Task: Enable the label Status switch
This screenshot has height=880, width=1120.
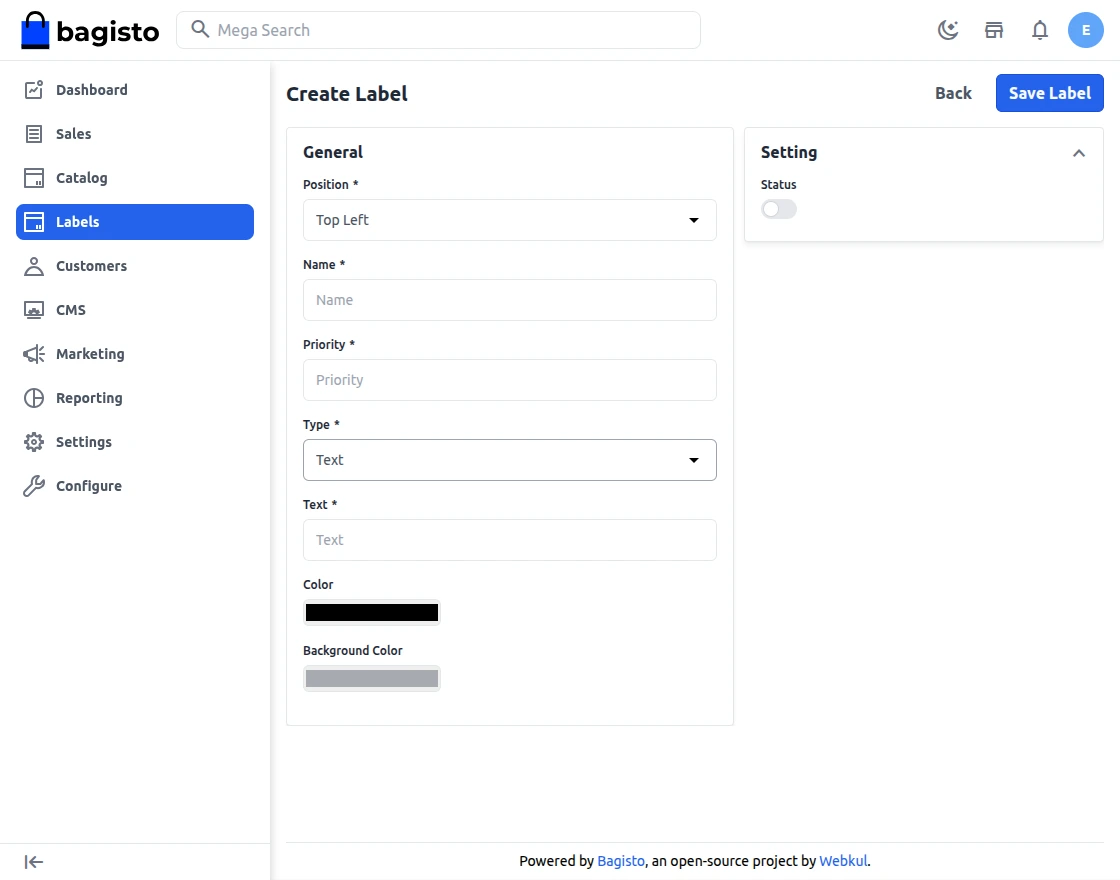Action: [x=779, y=209]
